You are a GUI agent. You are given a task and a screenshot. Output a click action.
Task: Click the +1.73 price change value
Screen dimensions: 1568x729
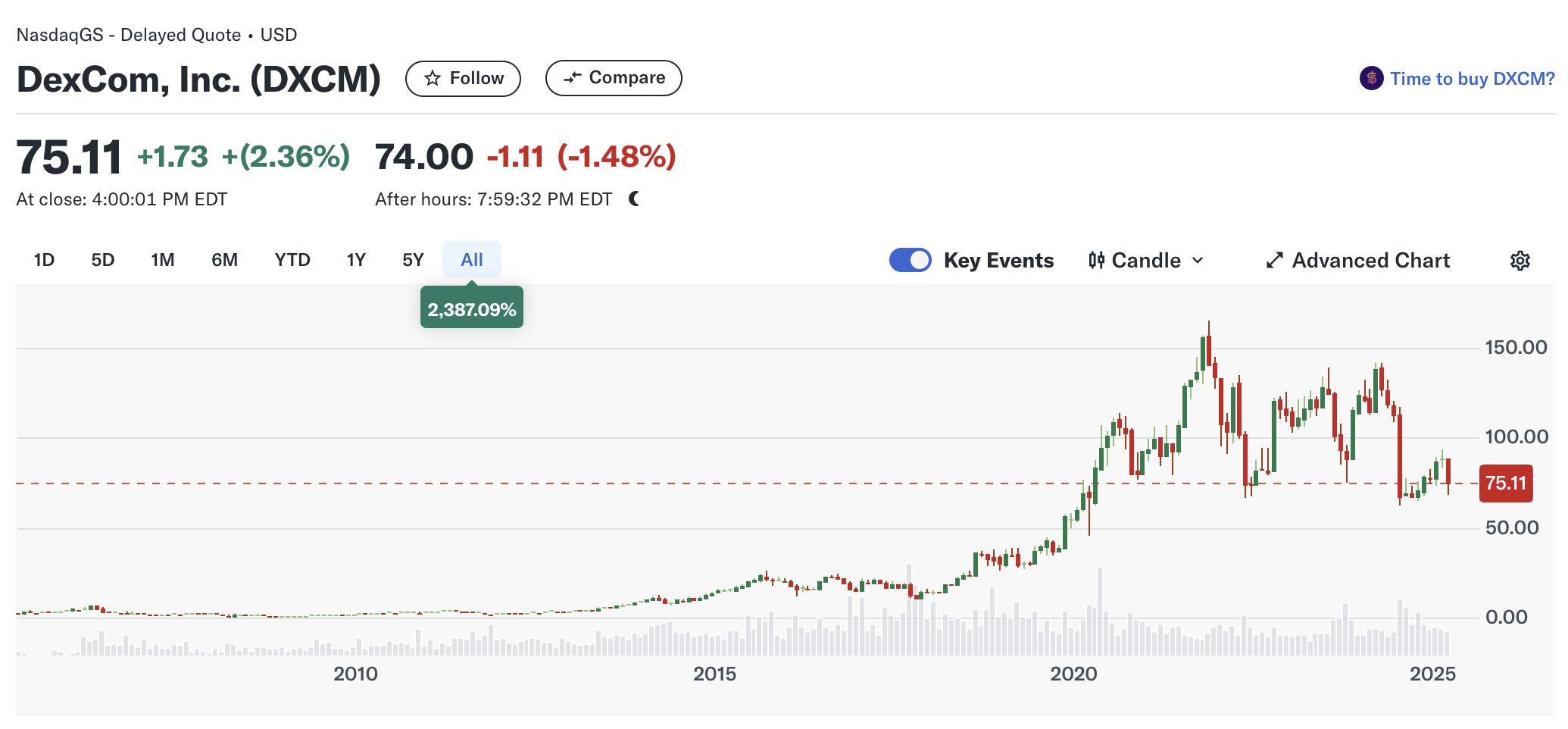click(173, 157)
